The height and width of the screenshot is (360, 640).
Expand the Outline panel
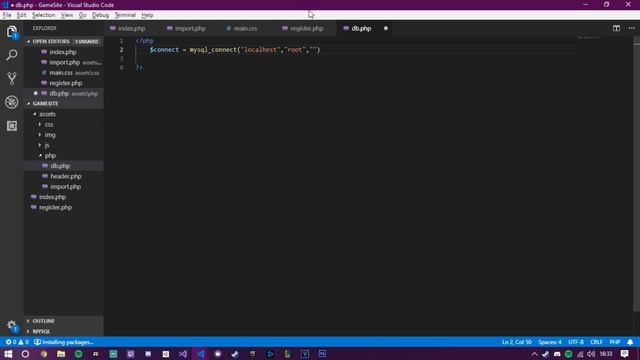coord(64,321)
